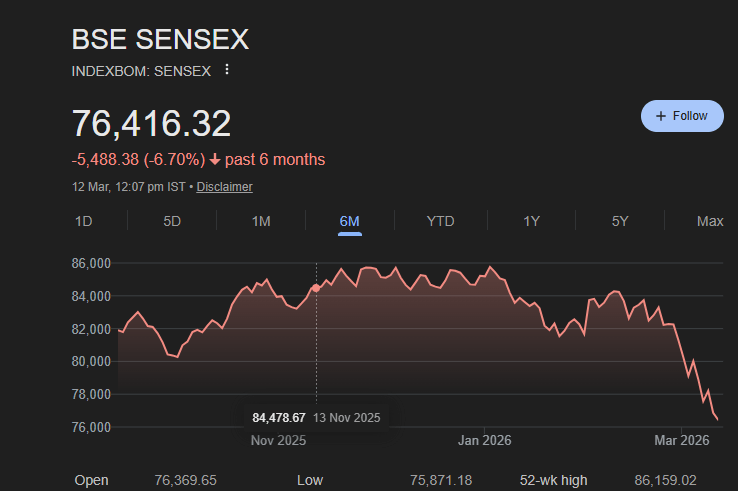Click the 76,416.32 index price
This screenshot has width=738, height=491.
[x=151, y=123]
